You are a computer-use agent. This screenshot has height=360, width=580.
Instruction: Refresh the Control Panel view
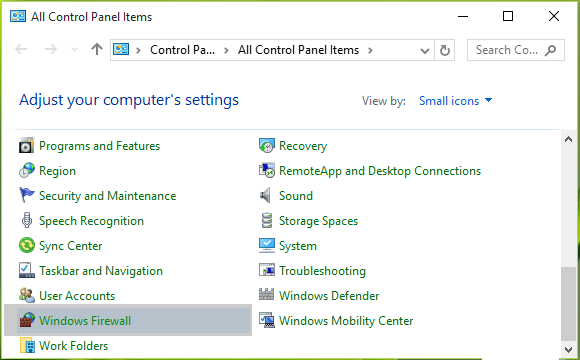(x=445, y=50)
